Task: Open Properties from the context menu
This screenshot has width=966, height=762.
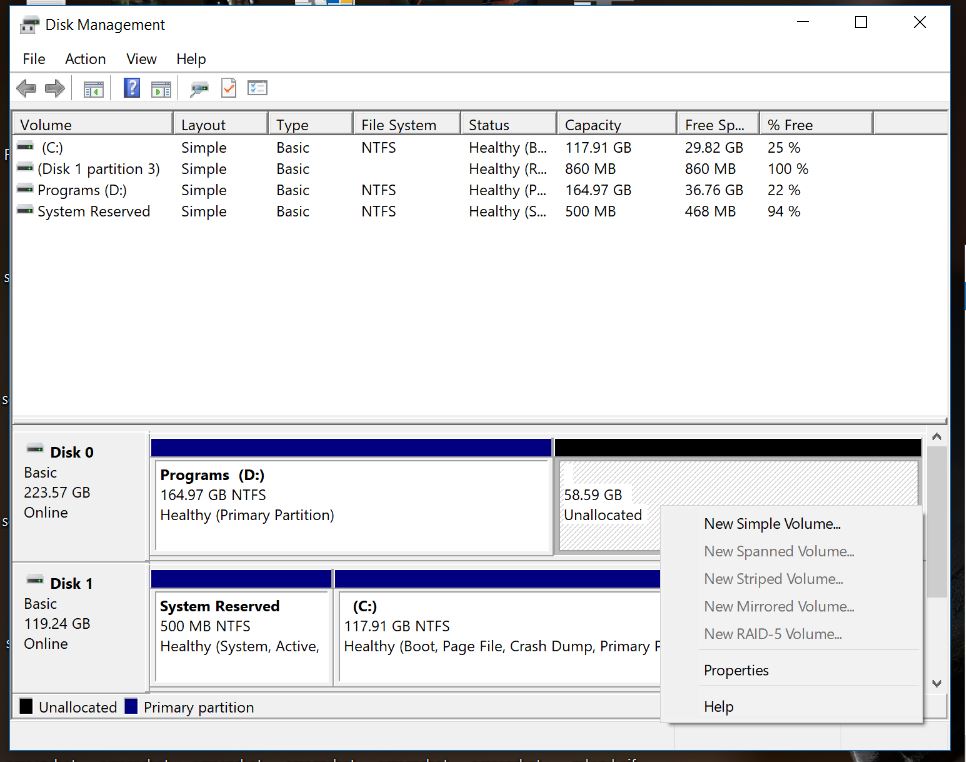Action: pyautogui.click(x=736, y=670)
